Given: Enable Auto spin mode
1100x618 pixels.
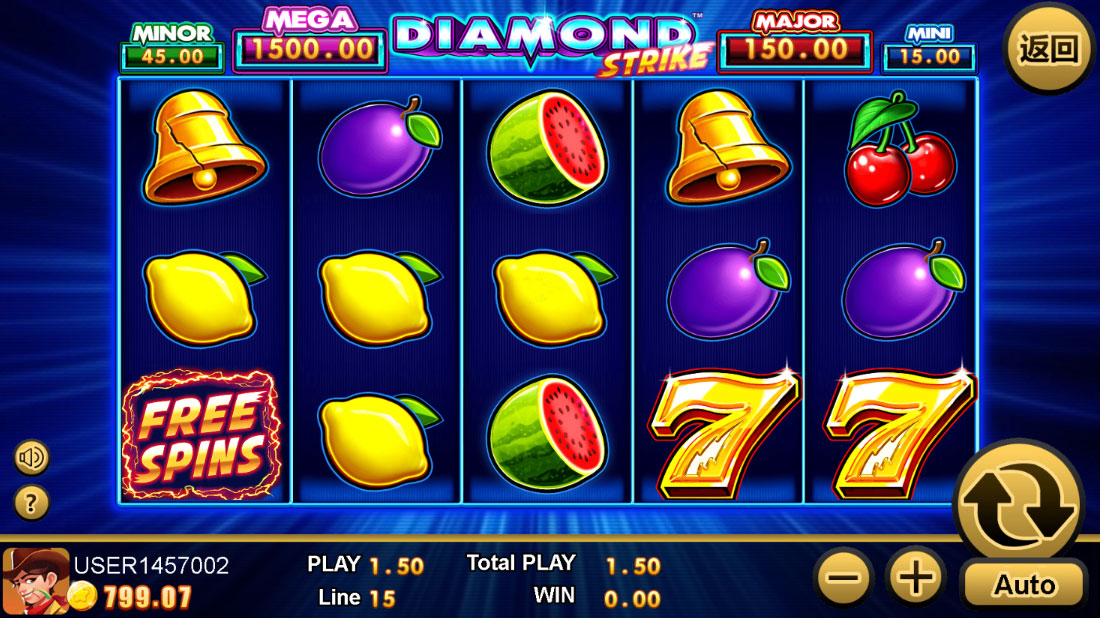Looking at the screenshot, I should (x=1024, y=584).
